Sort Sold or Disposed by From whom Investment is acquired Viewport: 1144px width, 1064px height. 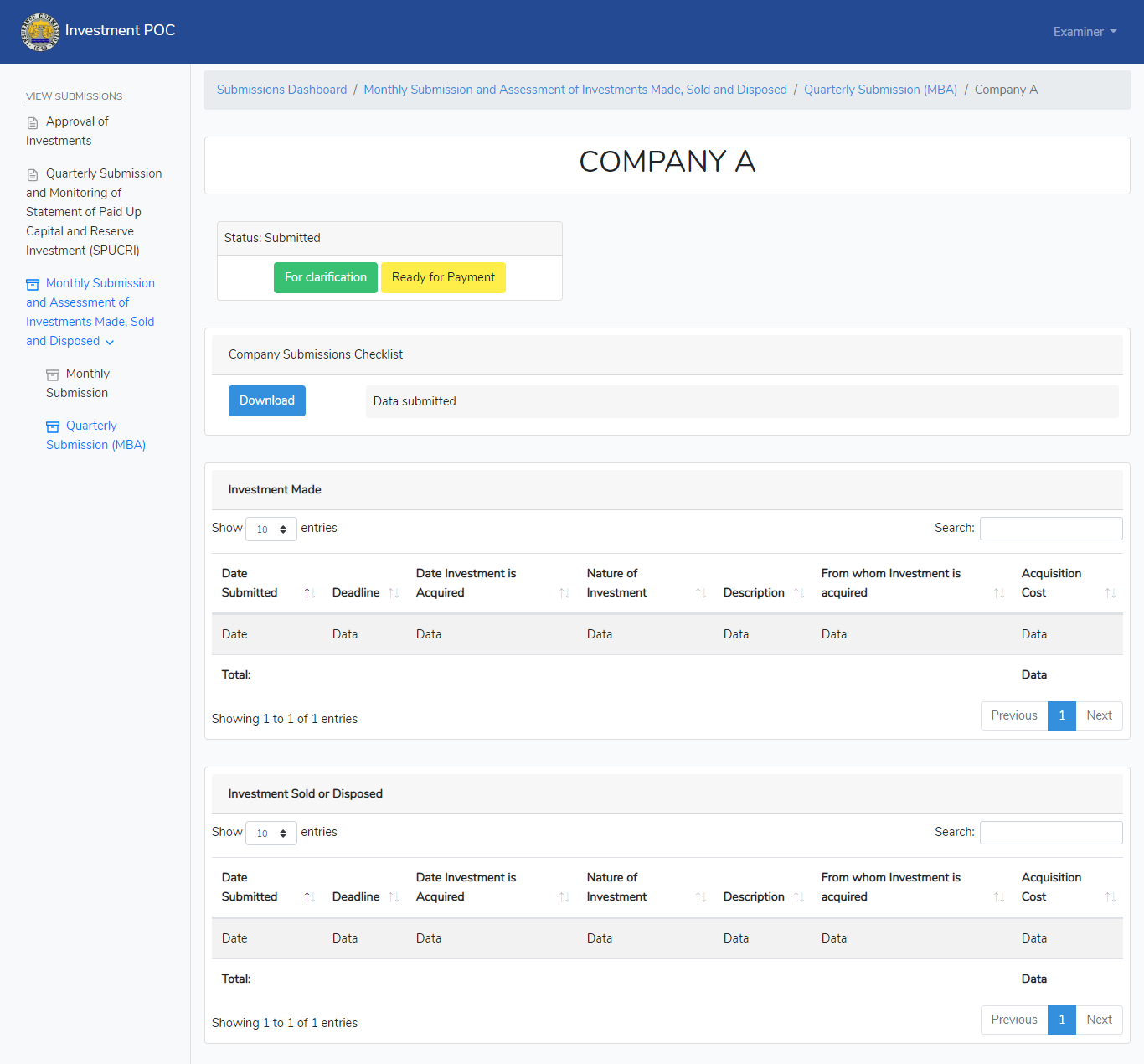[x=911, y=887]
